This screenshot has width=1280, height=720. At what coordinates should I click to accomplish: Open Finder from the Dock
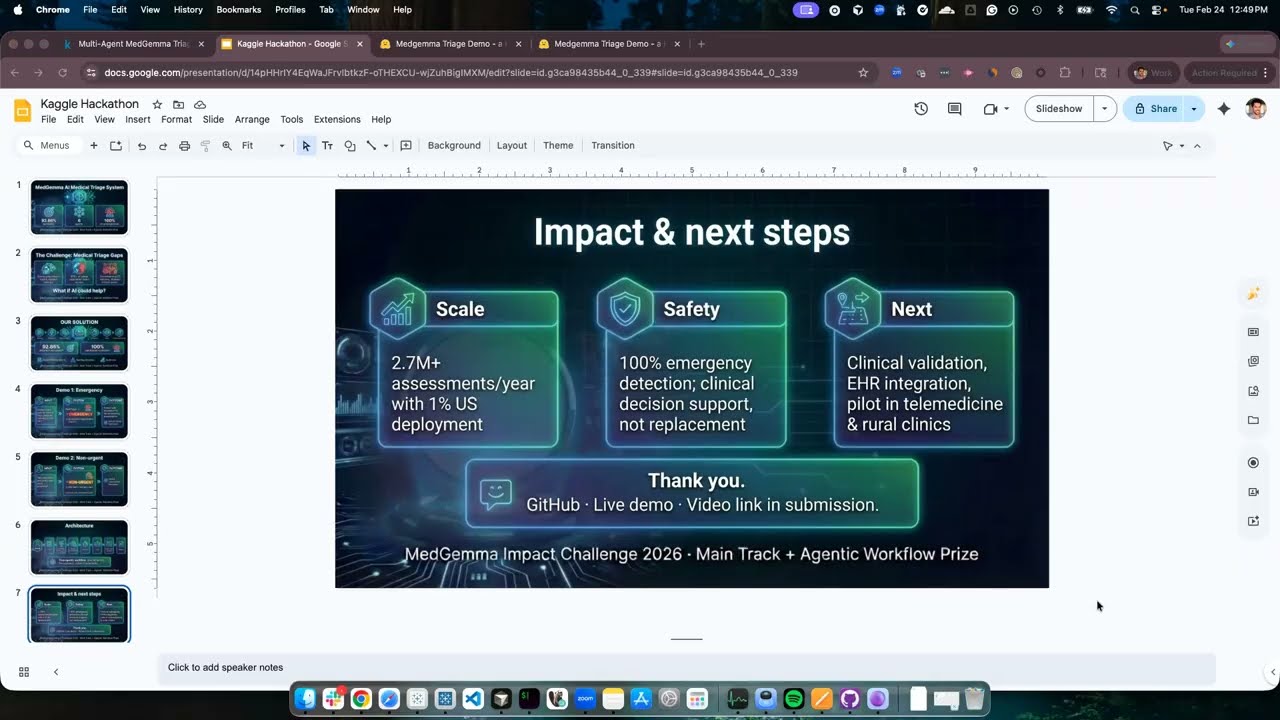(305, 699)
